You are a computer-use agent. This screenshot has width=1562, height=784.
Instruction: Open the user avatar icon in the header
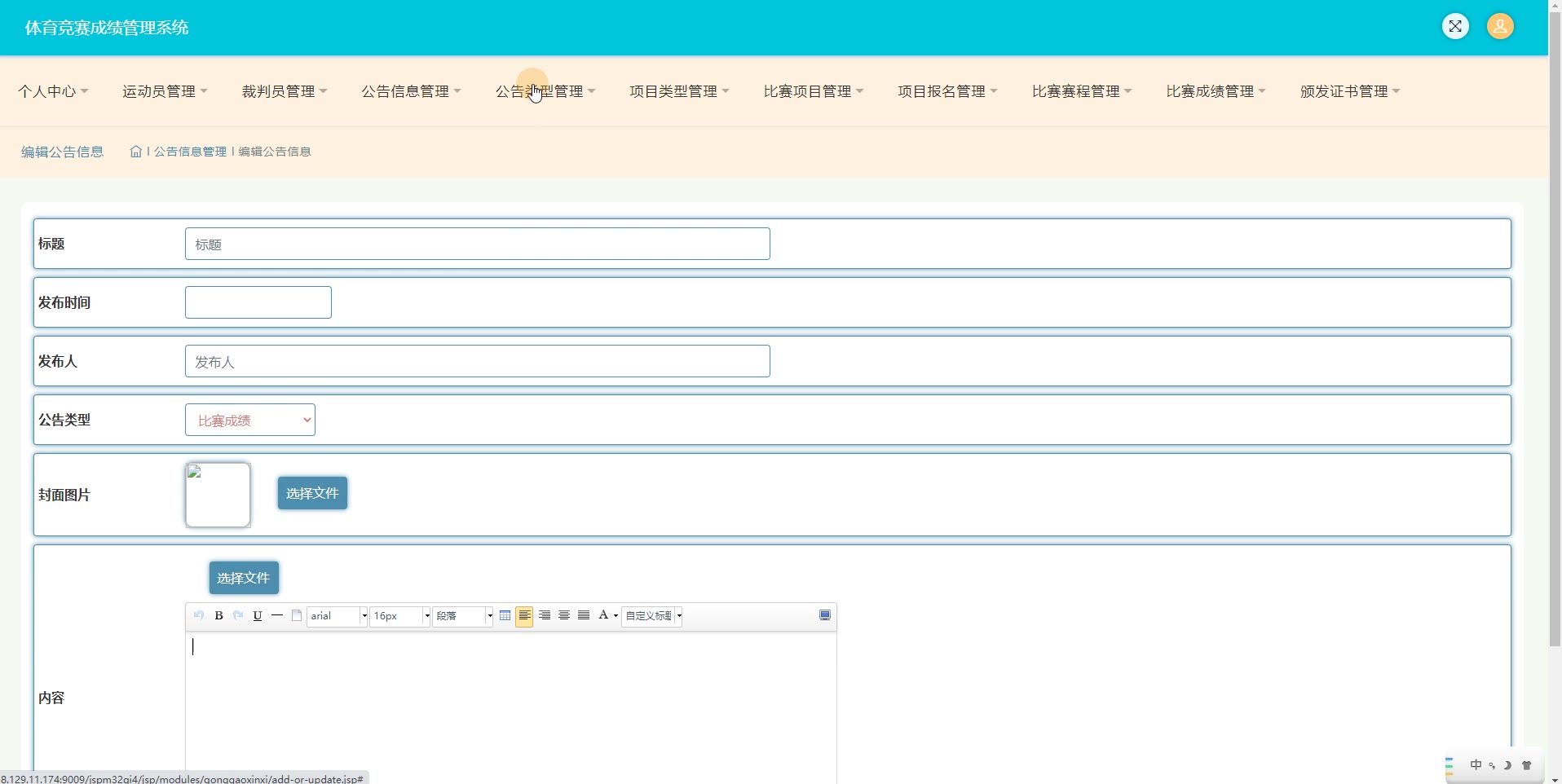1500,27
